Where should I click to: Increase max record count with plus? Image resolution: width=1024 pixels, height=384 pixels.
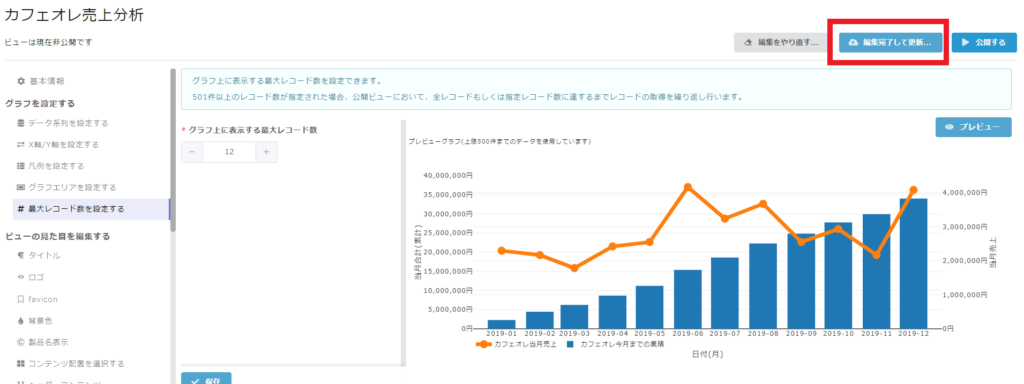[266, 152]
